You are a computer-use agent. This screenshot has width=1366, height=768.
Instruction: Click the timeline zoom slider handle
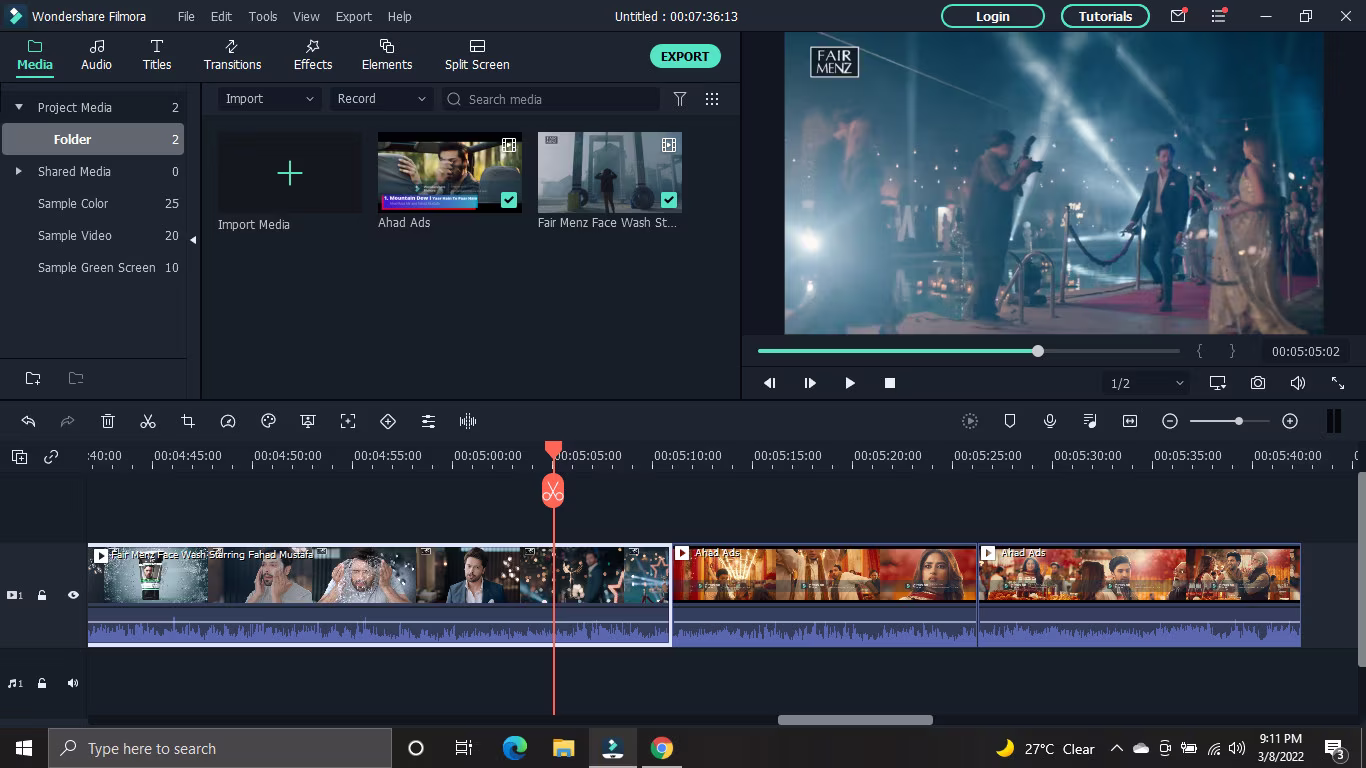pos(1239,421)
